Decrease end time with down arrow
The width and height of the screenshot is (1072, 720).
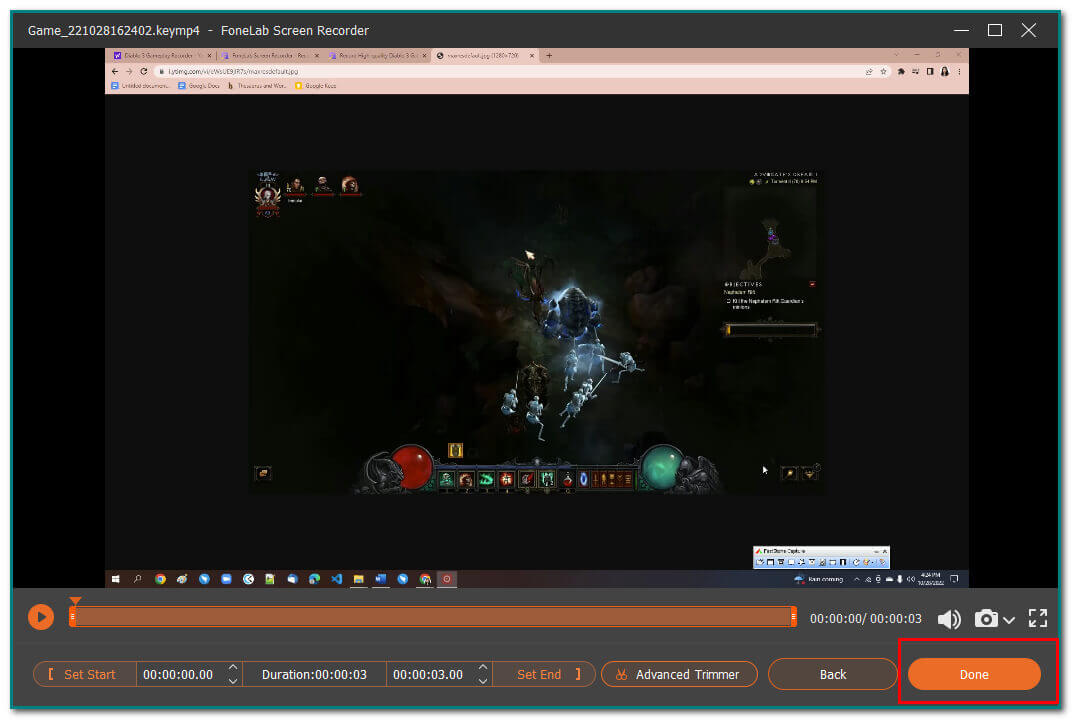[x=483, y=681]
